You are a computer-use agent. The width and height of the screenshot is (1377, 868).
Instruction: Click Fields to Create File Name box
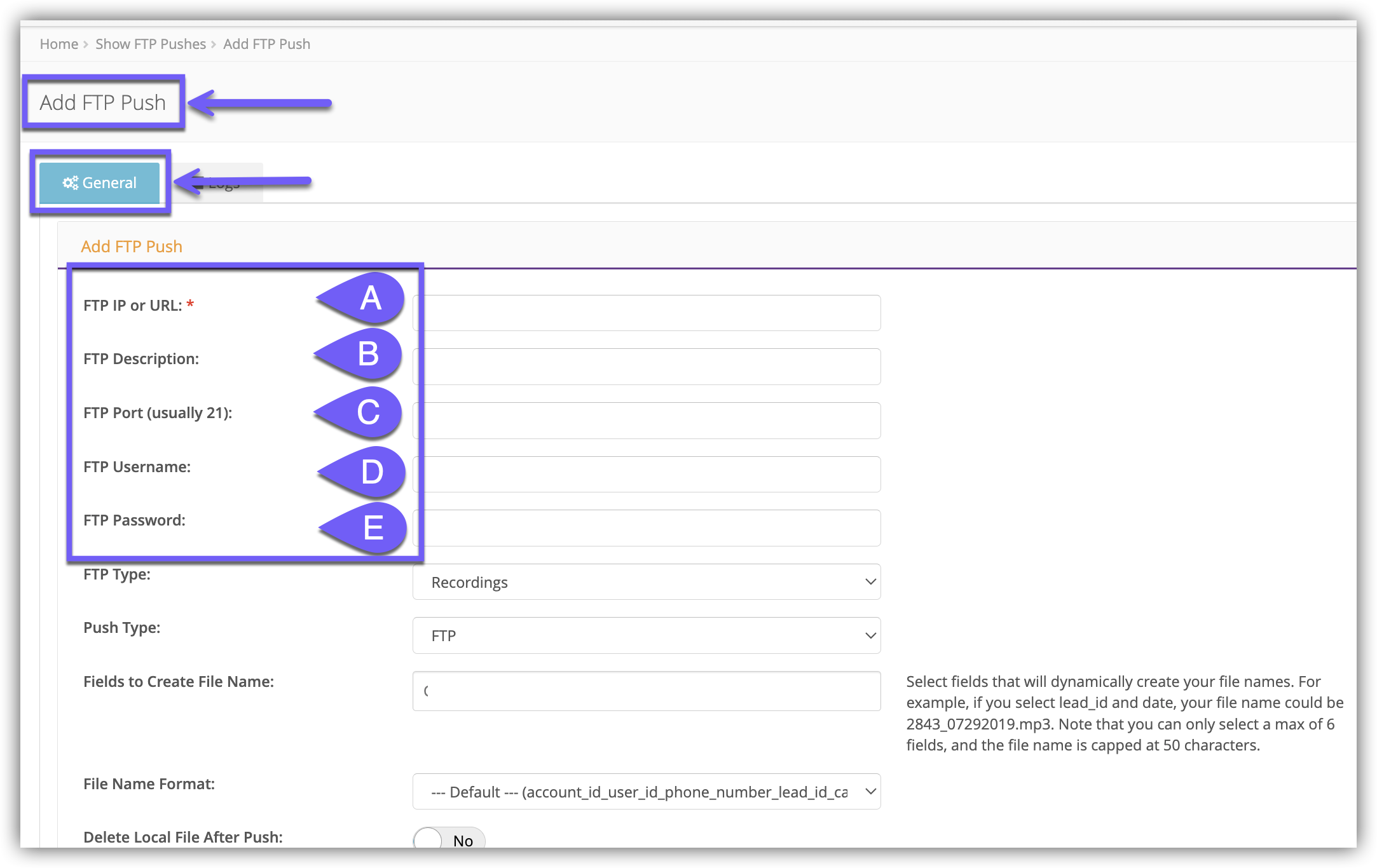pos(646,691)
